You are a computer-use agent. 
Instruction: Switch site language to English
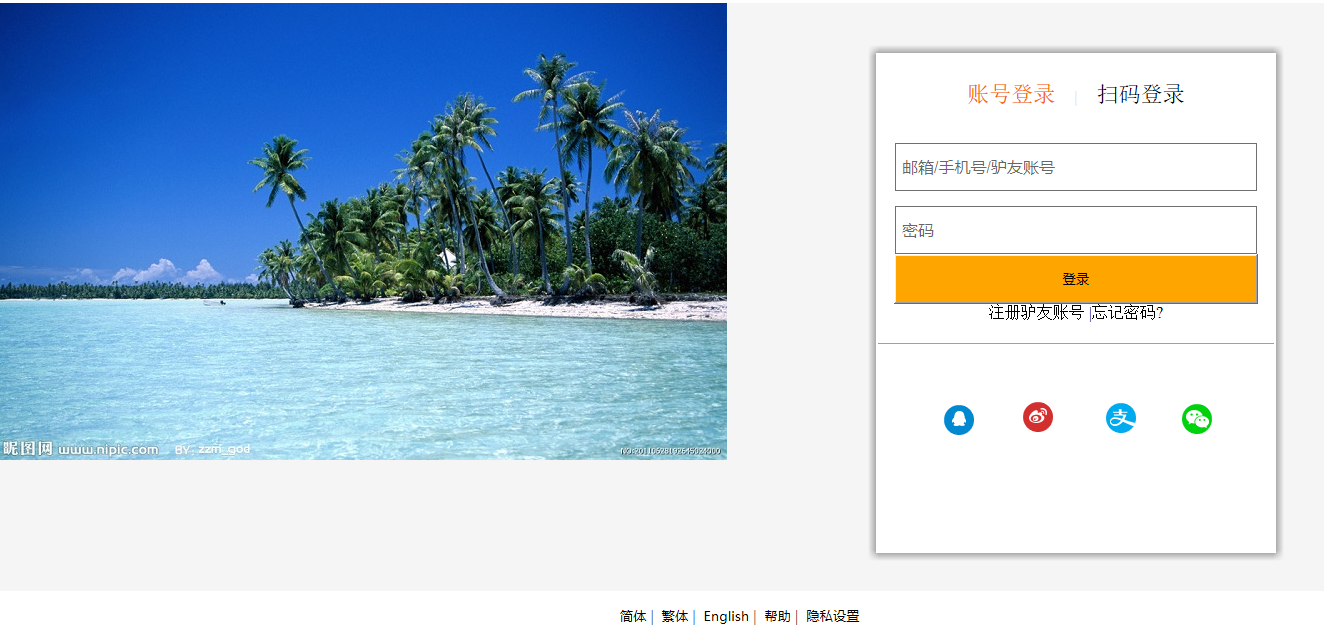pos(726,616)
